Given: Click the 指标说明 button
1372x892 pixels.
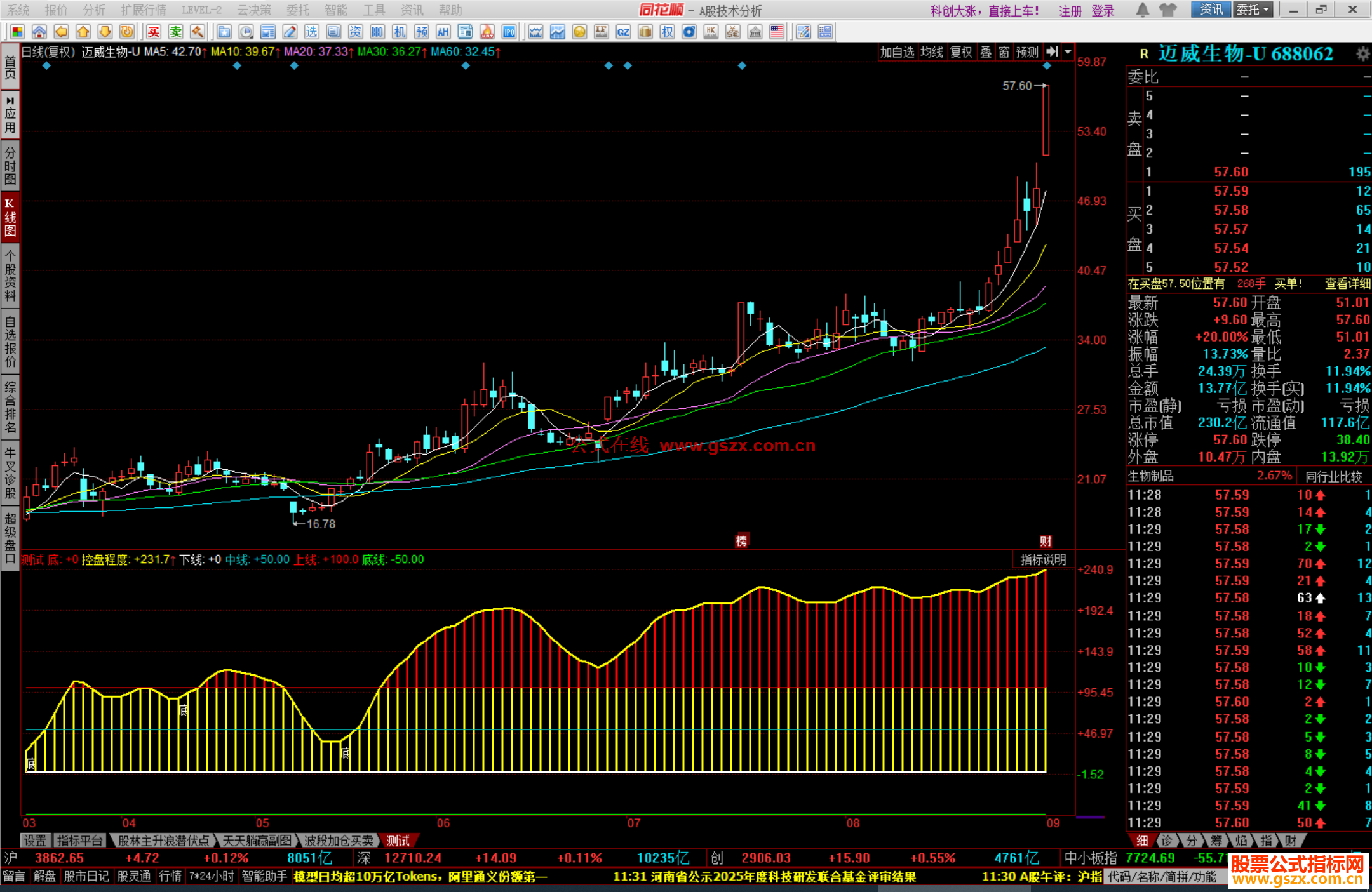Looking at the screenshot, I should (x=1043, y=559).
